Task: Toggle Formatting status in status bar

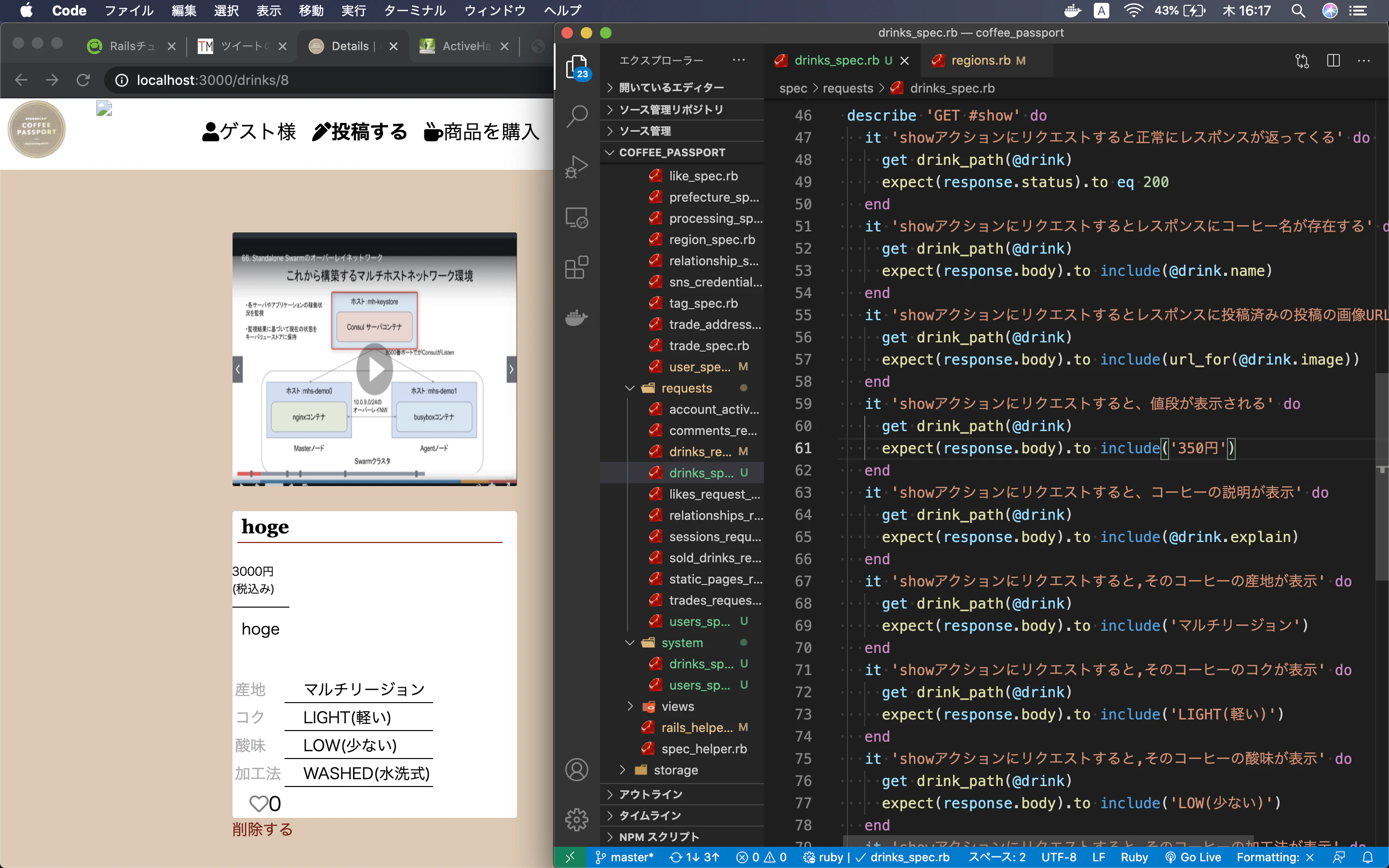Action: [x=1275, y=857]
